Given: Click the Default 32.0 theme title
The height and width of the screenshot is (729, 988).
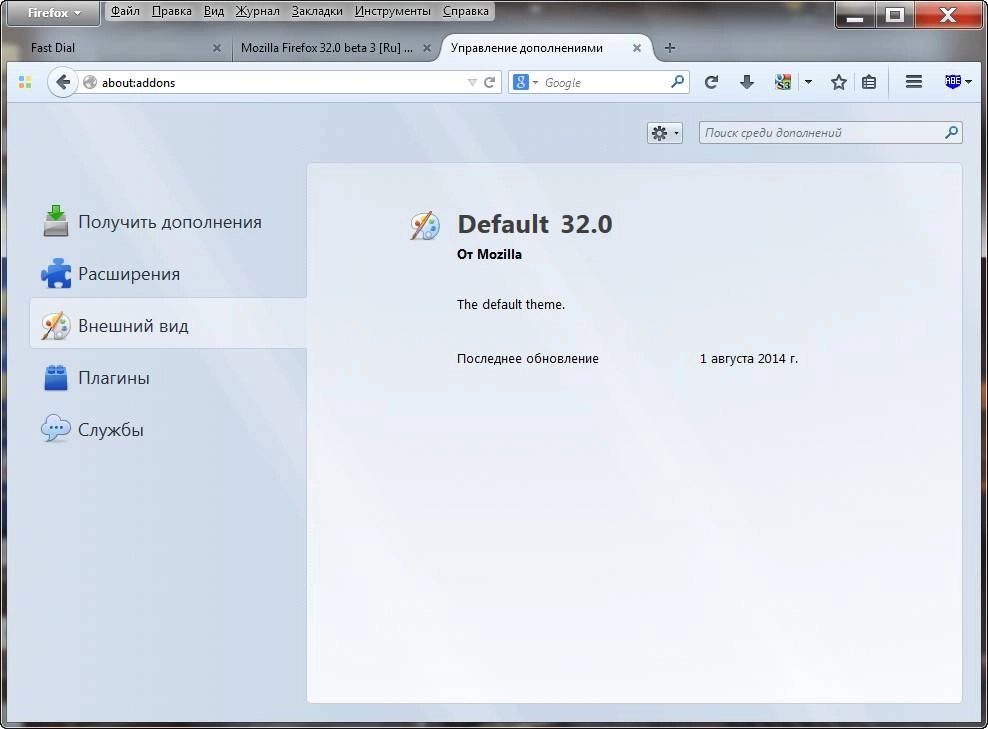Looking at the screenshot, I should (535, 224).
